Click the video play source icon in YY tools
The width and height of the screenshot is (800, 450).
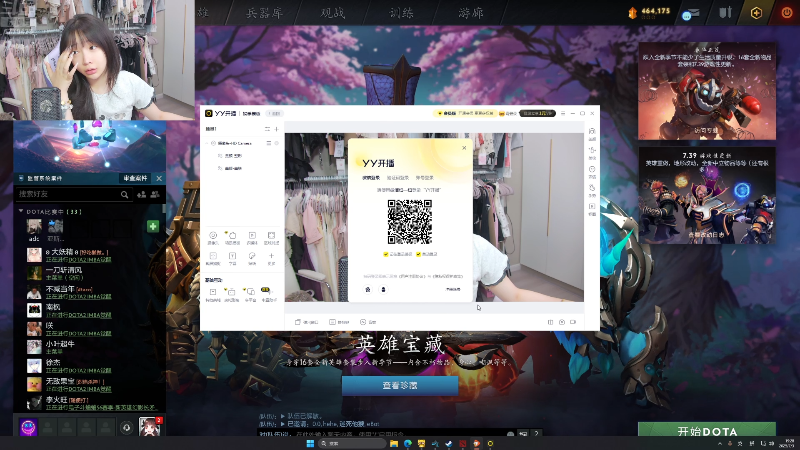252,237
